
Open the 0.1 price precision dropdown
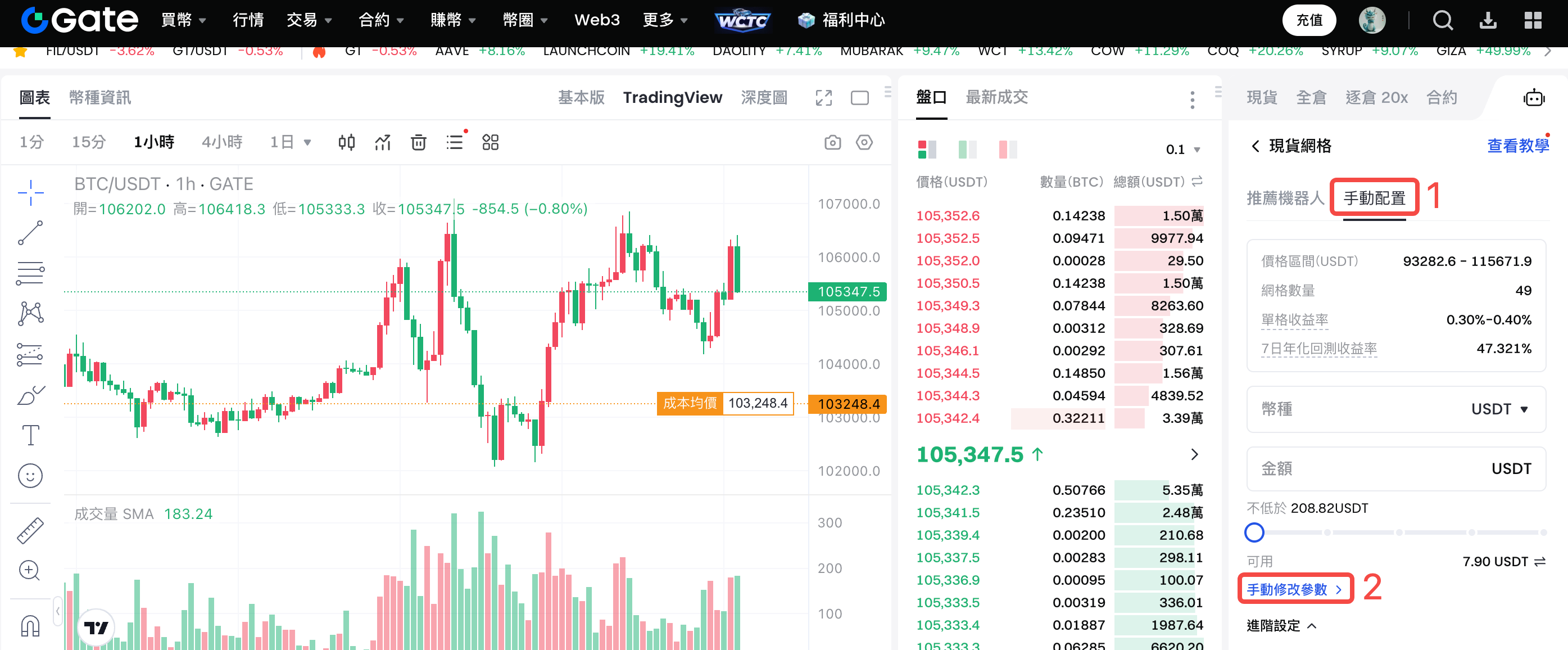[x=1182, y=149]
